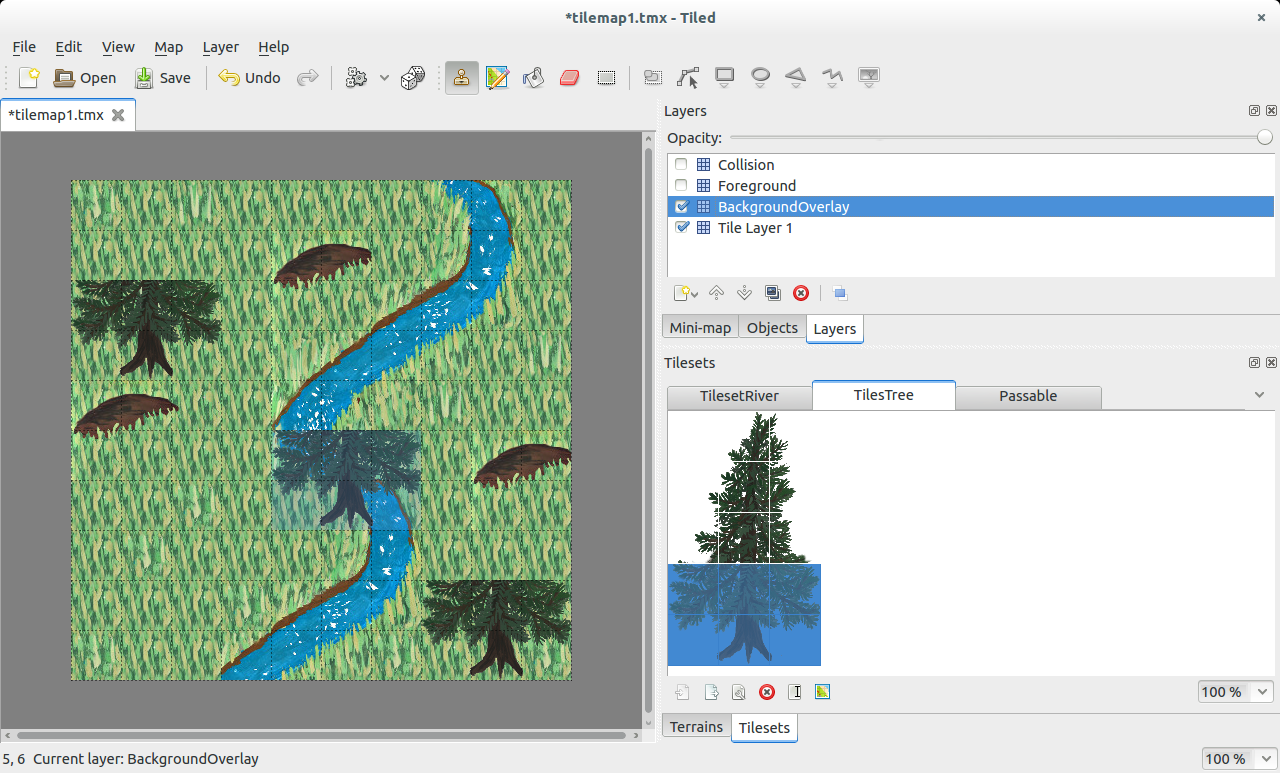1280x773 pixels.
Task: Choose the Insert Tile object tool
Action: pos(869,77)
